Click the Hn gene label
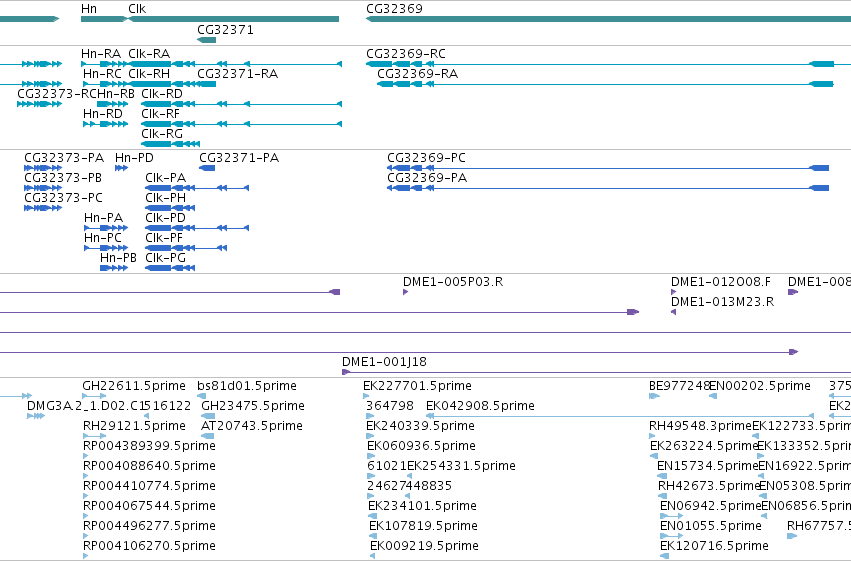Image resolution: width=851 pixels, height=561 pixels. (x=88, y=9)
